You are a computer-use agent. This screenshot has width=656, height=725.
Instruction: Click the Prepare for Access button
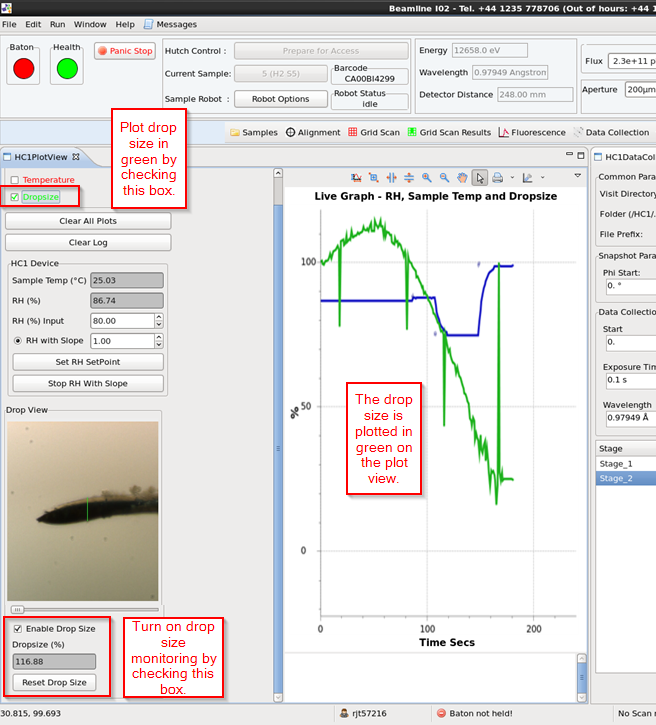pos(321,51)
